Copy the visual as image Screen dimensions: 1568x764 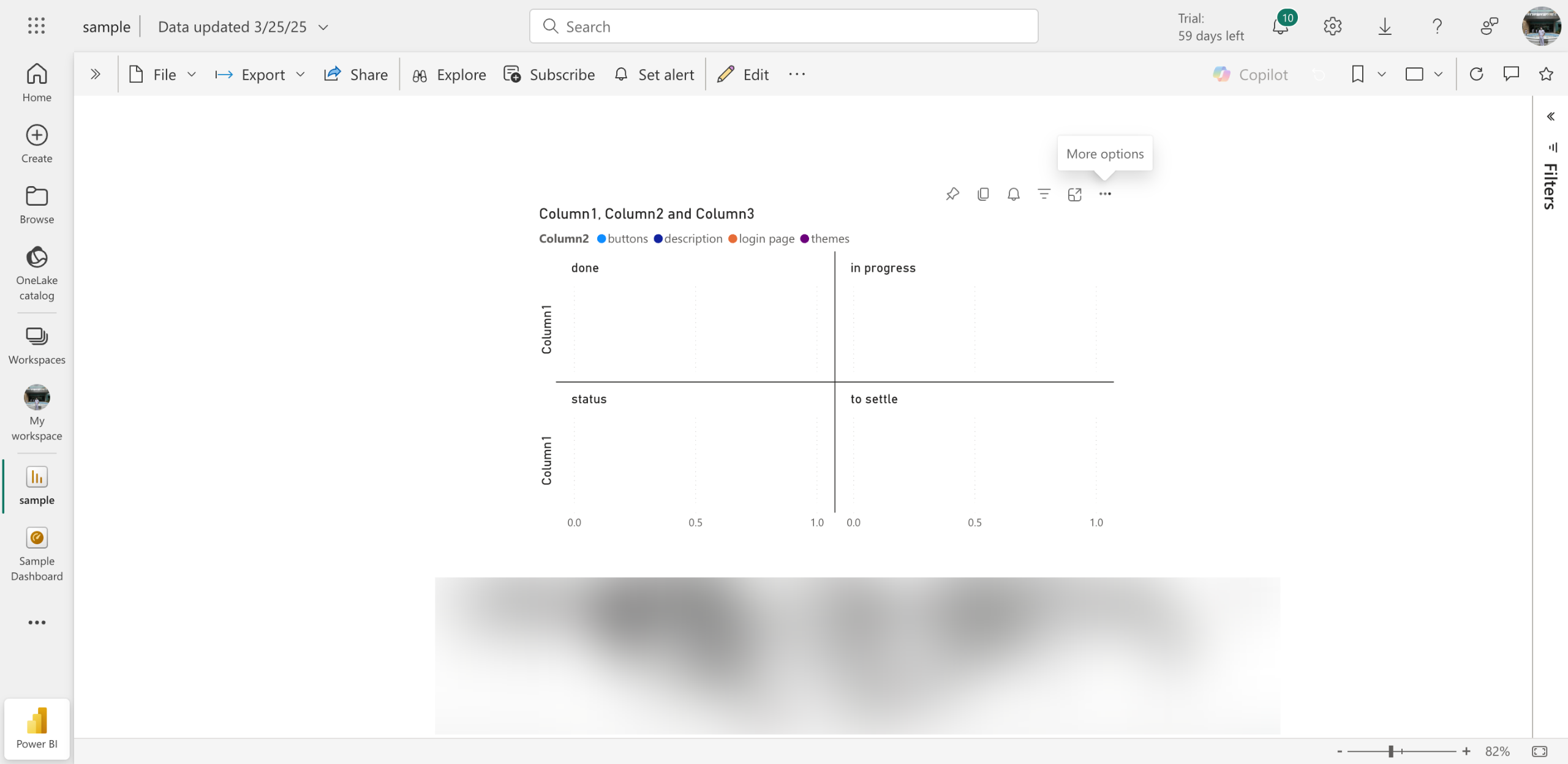pos(983,194)
